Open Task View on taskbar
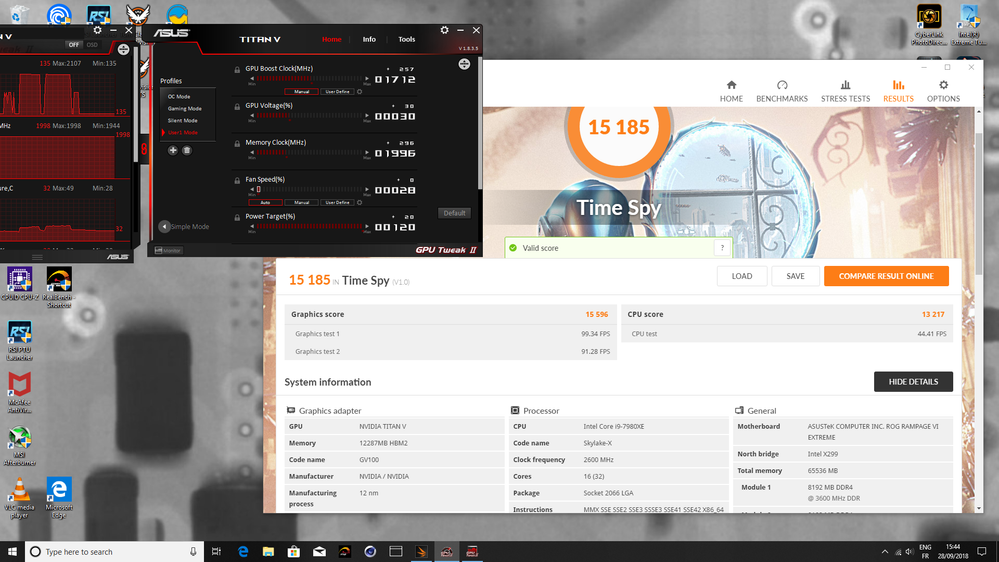 pos(216,552)
